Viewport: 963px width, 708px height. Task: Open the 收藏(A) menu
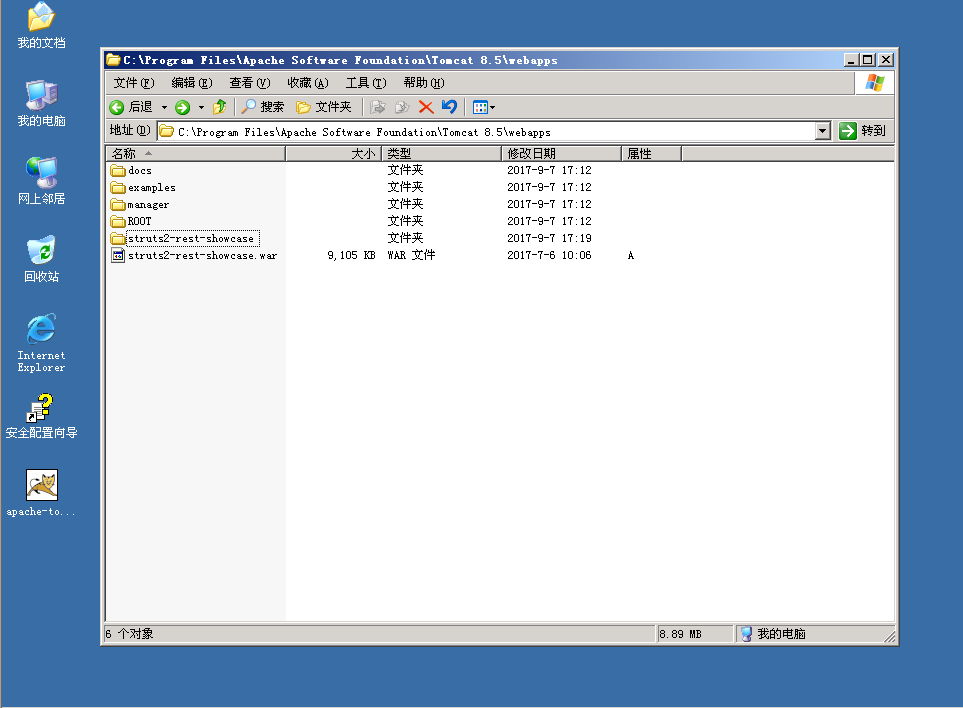tap(308, 83)
